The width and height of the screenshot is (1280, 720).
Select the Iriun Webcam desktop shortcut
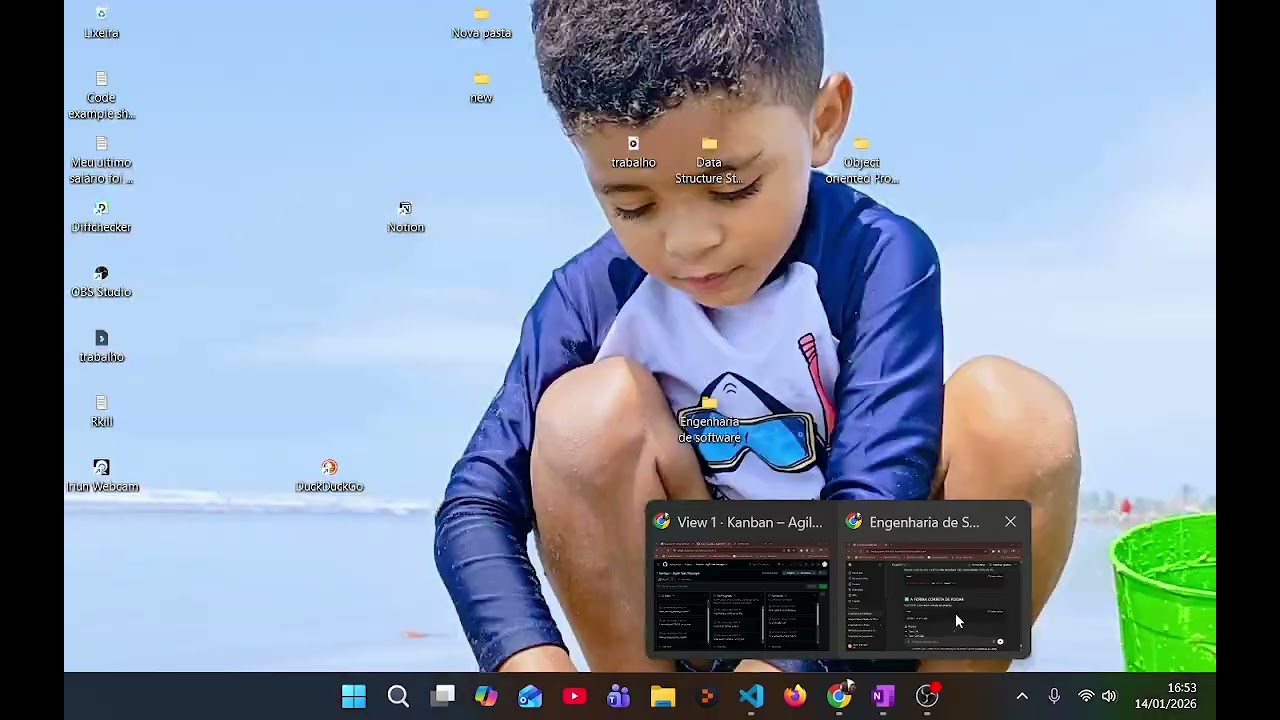pyautogui.click(x=101, y=477)
